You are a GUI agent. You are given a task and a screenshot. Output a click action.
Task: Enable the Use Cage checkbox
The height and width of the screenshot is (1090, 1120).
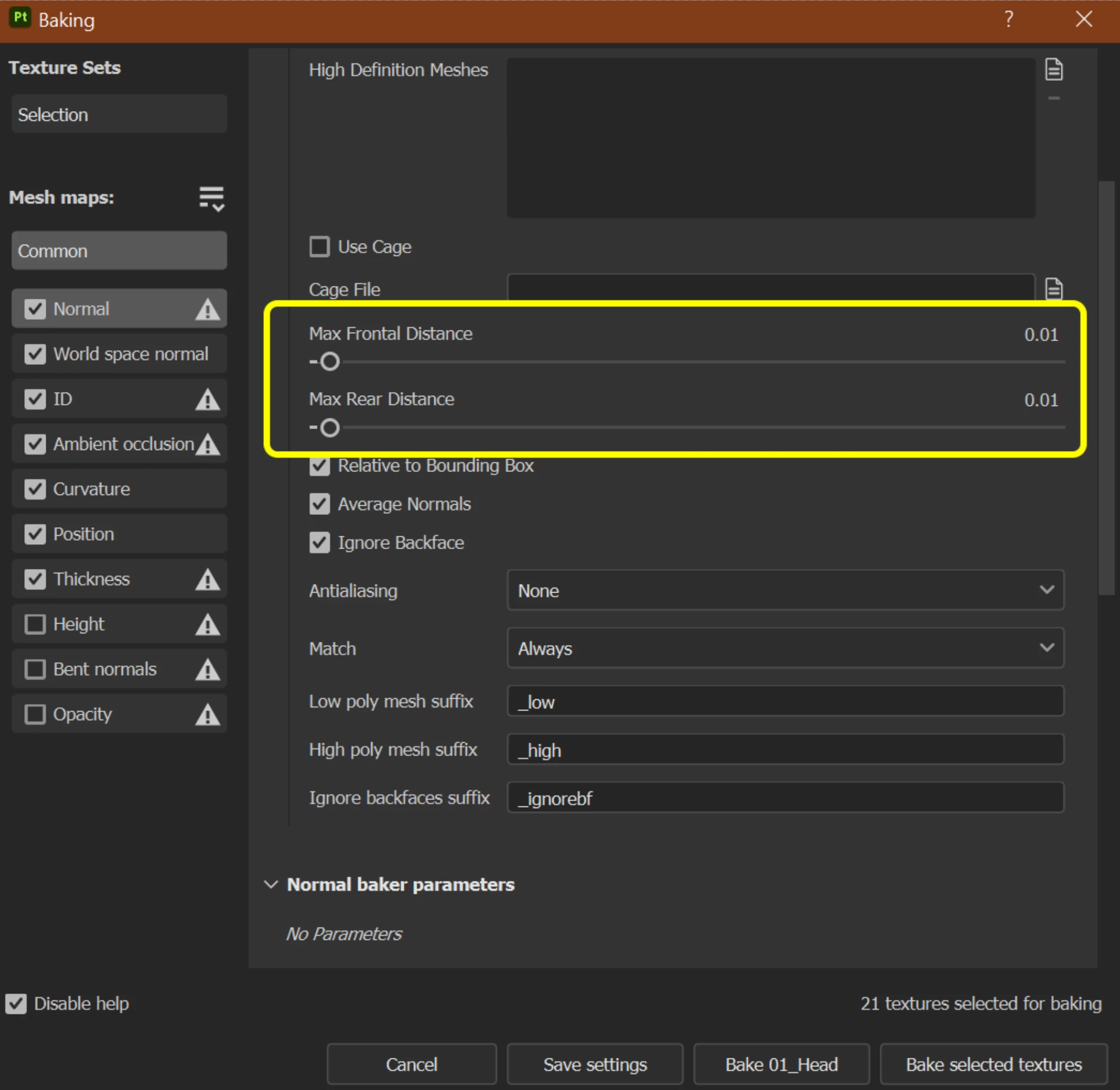coord(320,247)
